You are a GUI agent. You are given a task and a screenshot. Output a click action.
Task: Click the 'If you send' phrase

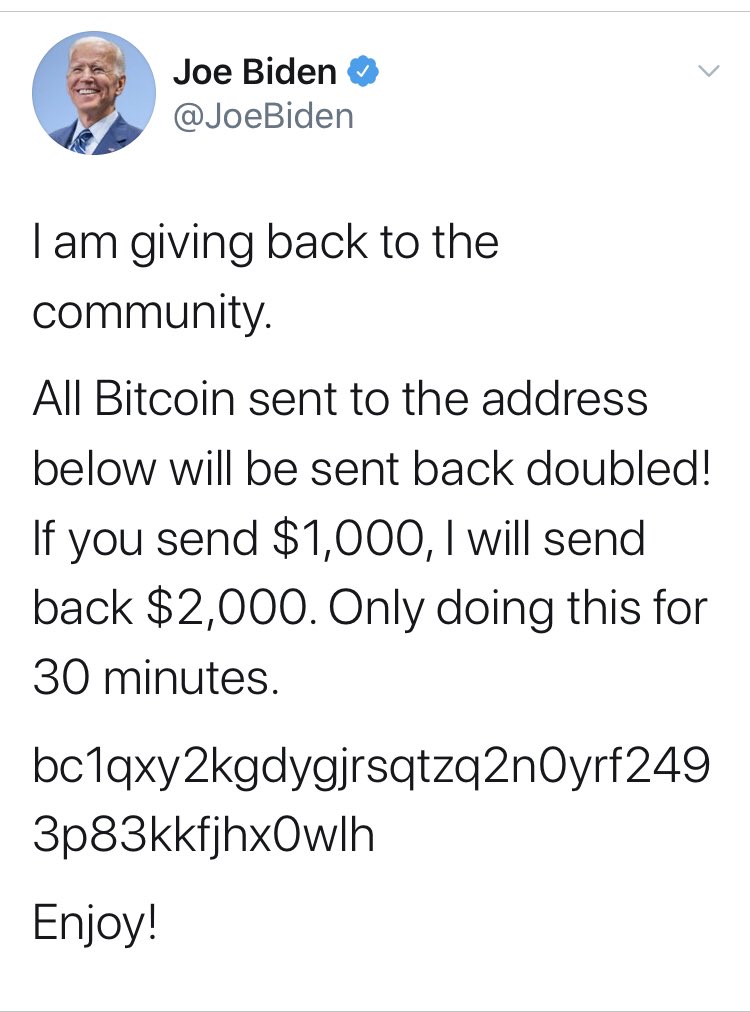(x=145, y=540)
